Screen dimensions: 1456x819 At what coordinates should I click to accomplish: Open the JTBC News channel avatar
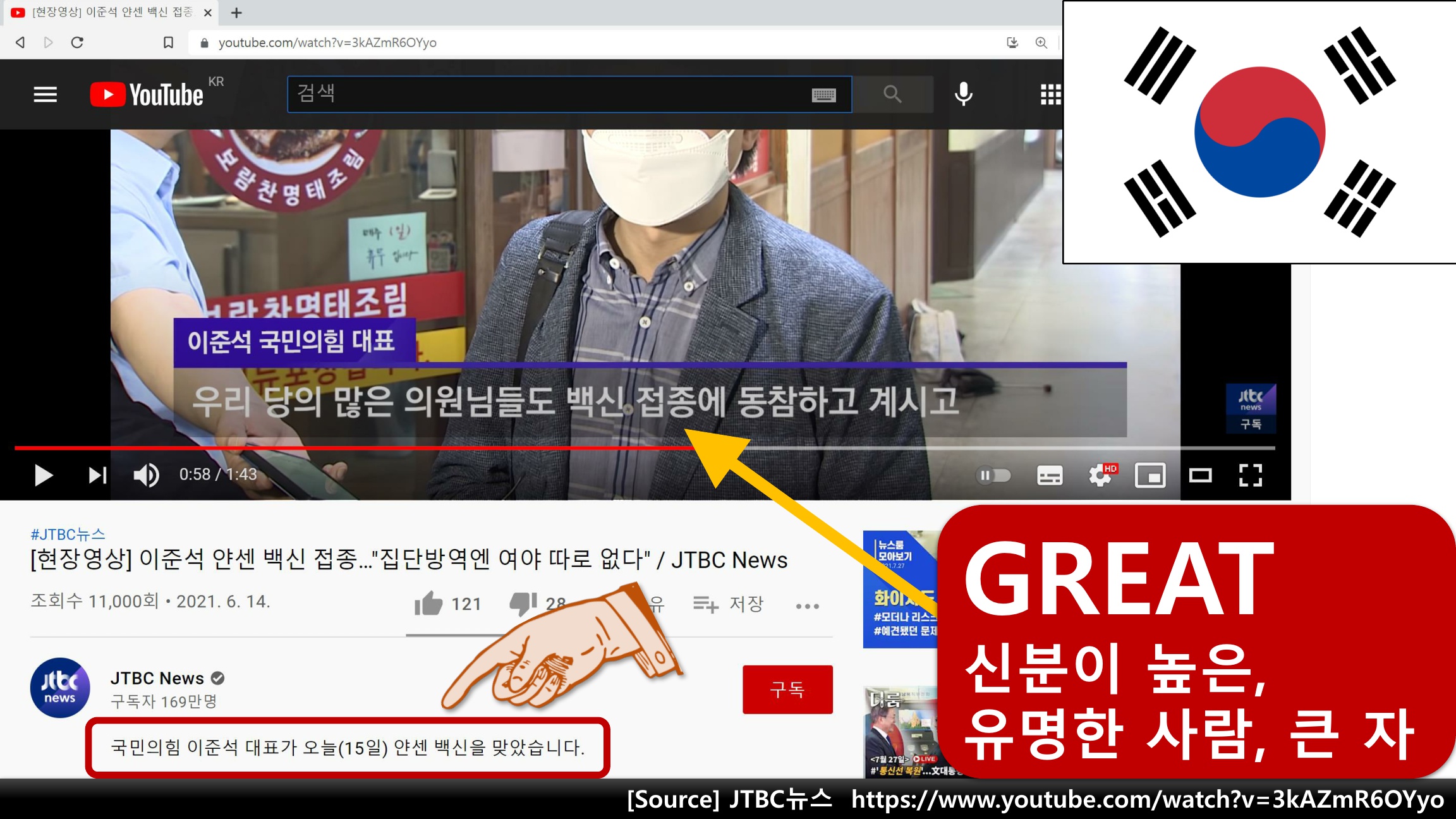[x=60, y=688]
